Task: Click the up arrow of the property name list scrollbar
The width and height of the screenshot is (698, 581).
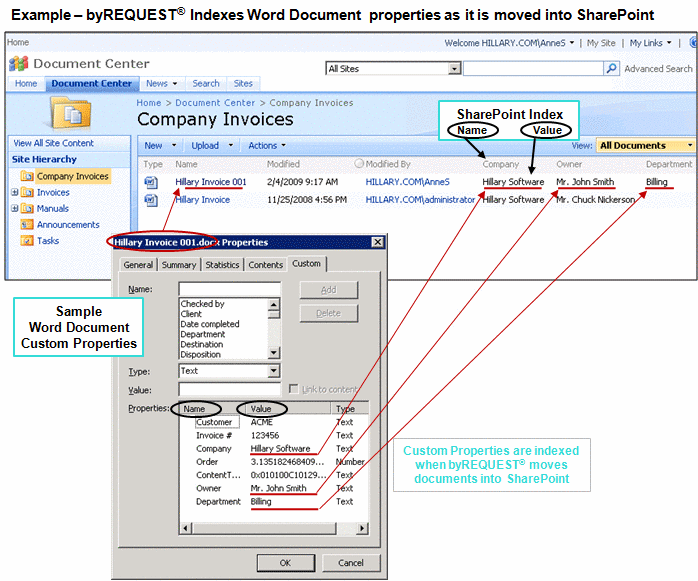Action: (x=274, y=305)
